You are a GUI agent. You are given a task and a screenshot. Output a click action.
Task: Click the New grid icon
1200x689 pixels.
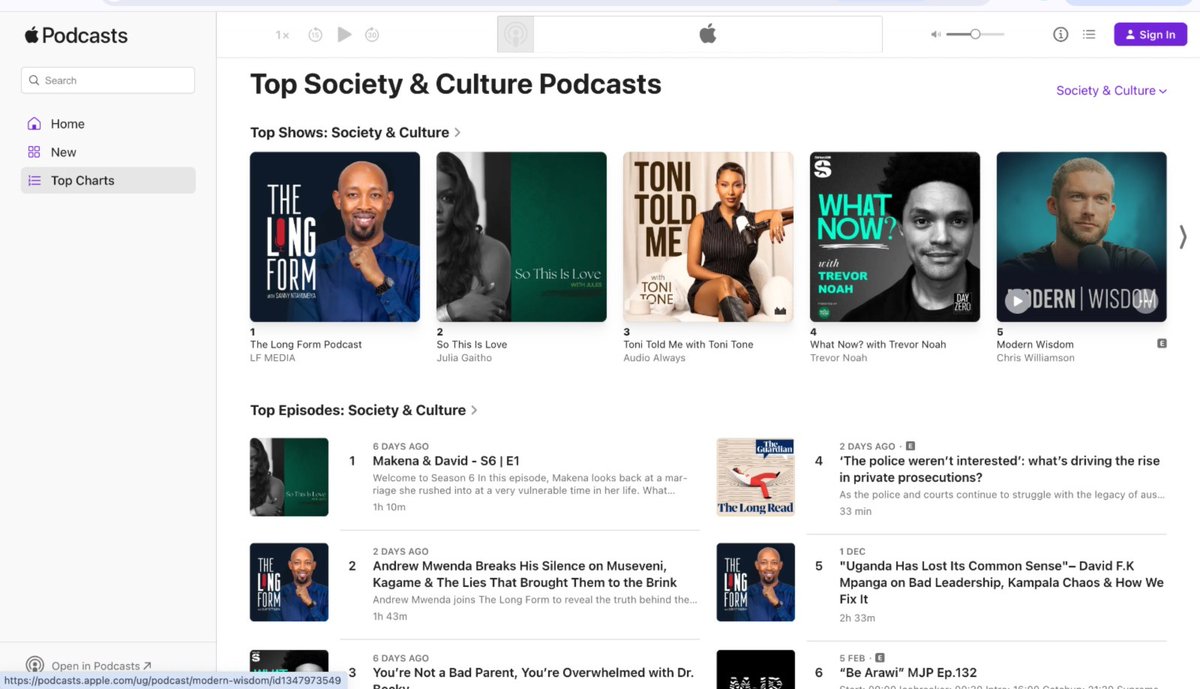click(x=35, y=152)
